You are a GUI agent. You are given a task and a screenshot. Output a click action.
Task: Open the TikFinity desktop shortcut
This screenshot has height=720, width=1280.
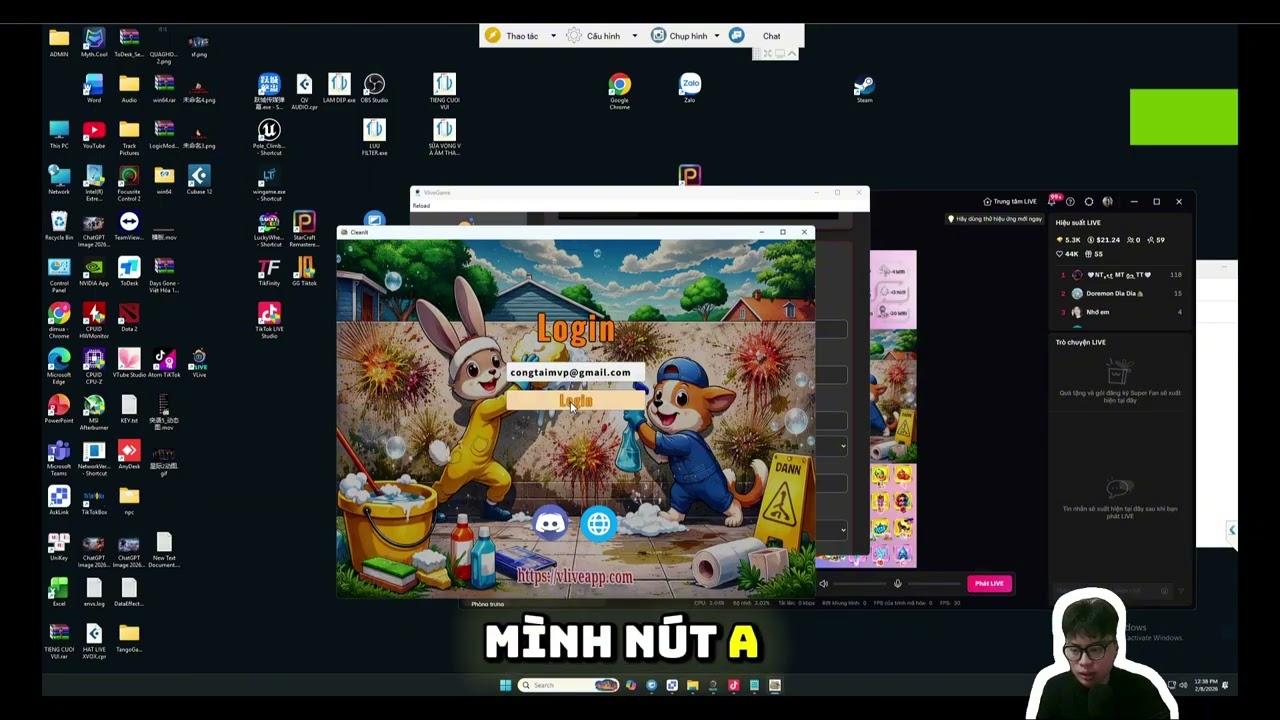click(x=269, y=271)
